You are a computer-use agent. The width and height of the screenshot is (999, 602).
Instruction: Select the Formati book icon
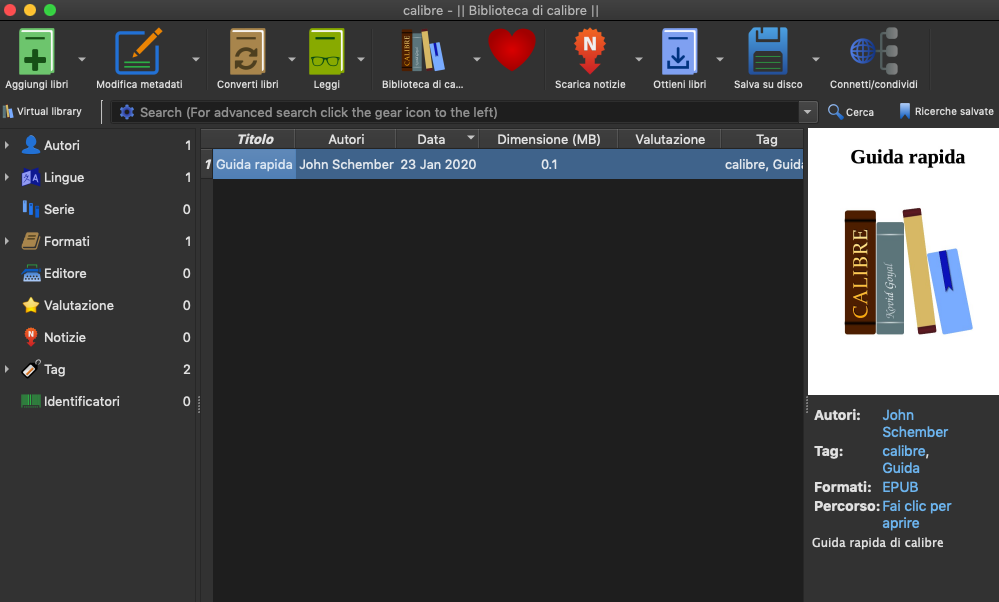(31, 241)
